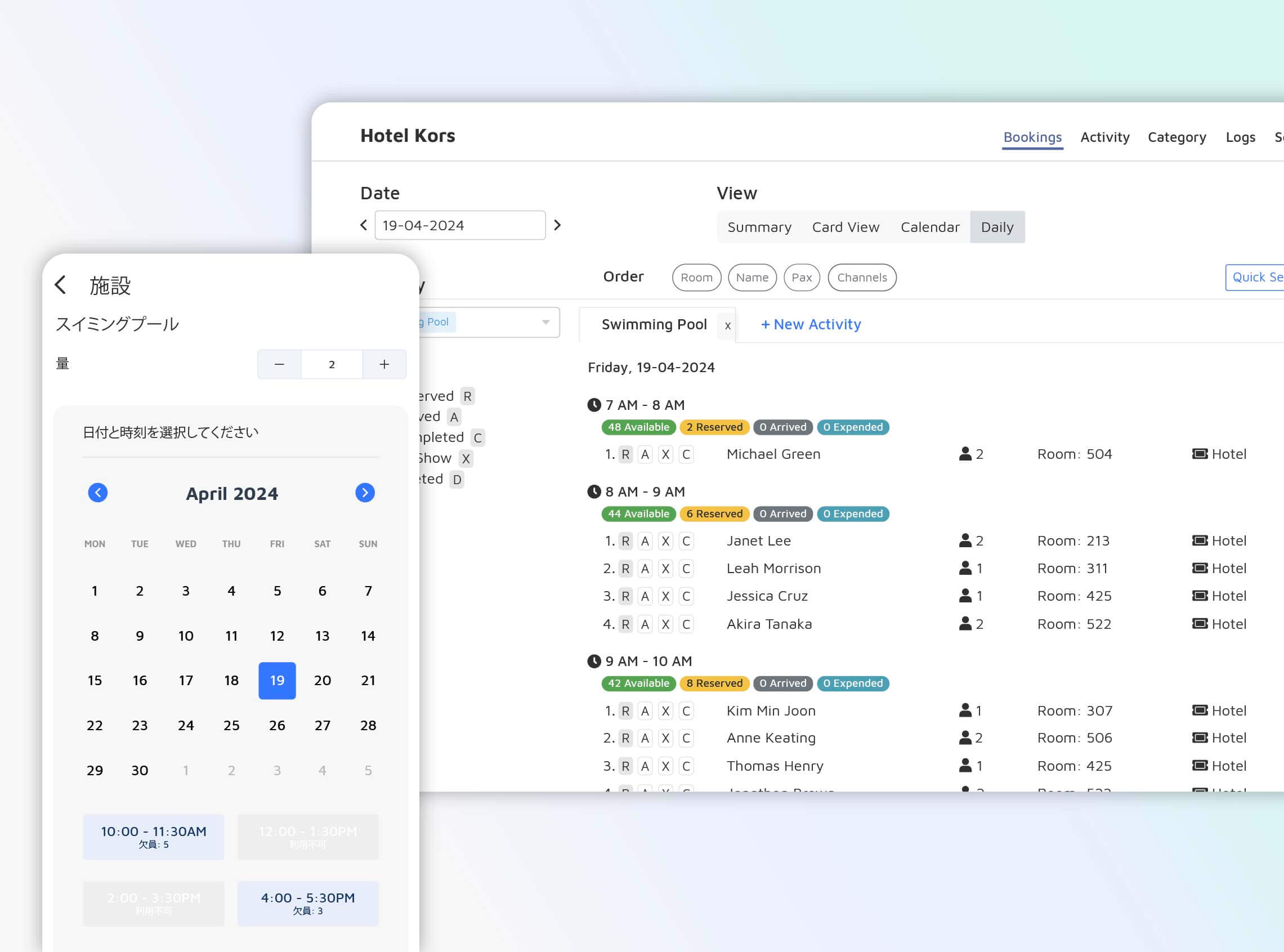Mark Kim Min Joon as No Show with X
Image resolution: width=1284 pixels, height=952 pixels.
665,711
